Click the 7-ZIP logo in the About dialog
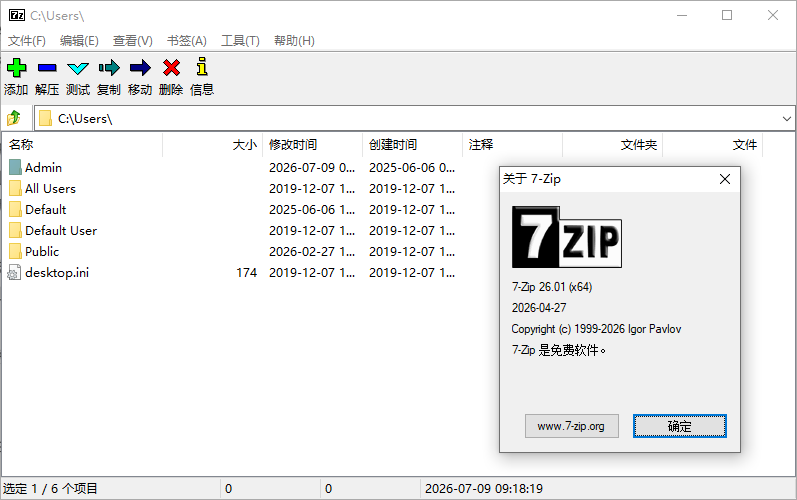The image size is (797, 500). (567, 237)
